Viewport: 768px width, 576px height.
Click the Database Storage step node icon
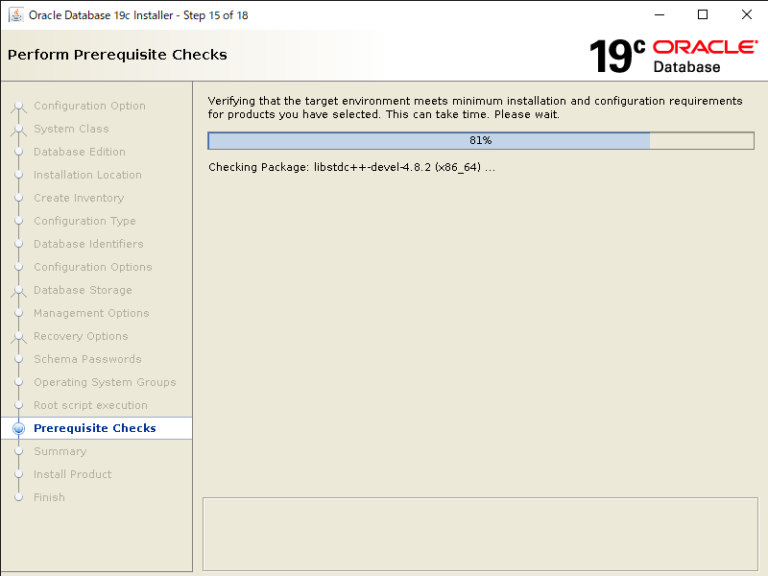[x=18, y=290]
